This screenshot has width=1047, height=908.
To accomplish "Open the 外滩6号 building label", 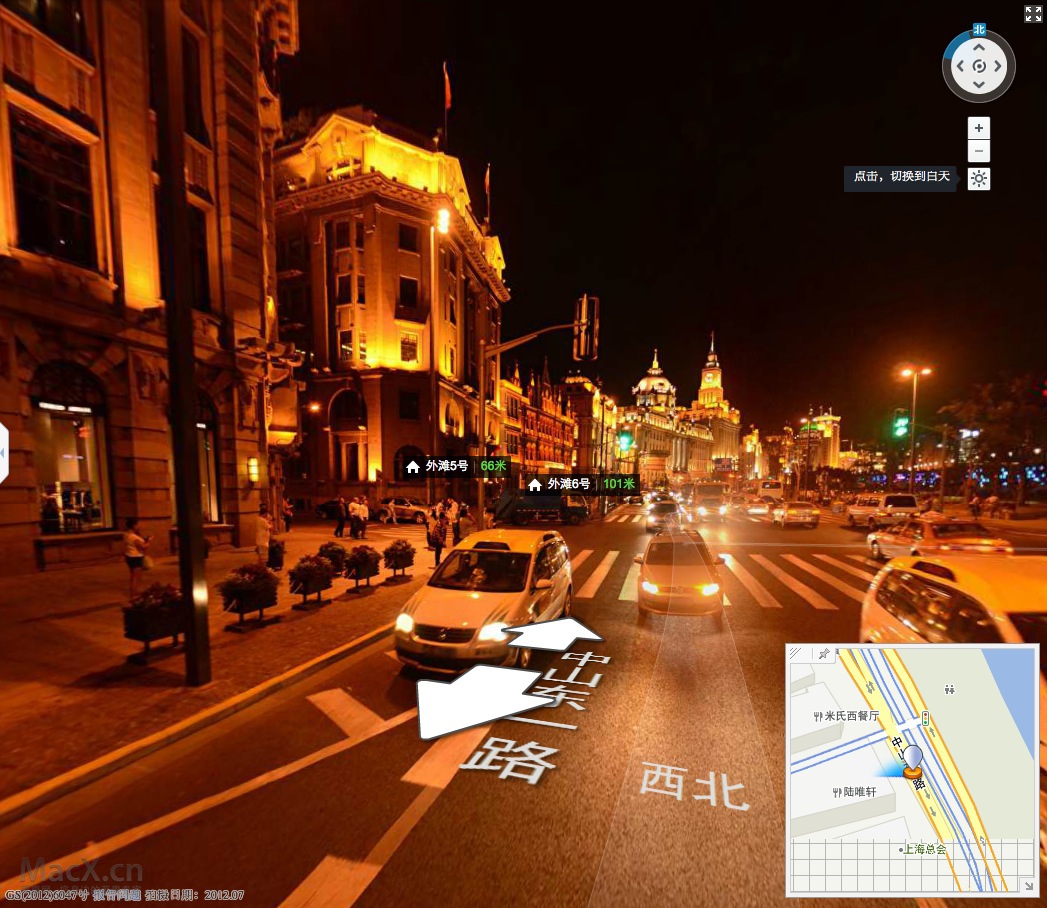I will (580, 484).
